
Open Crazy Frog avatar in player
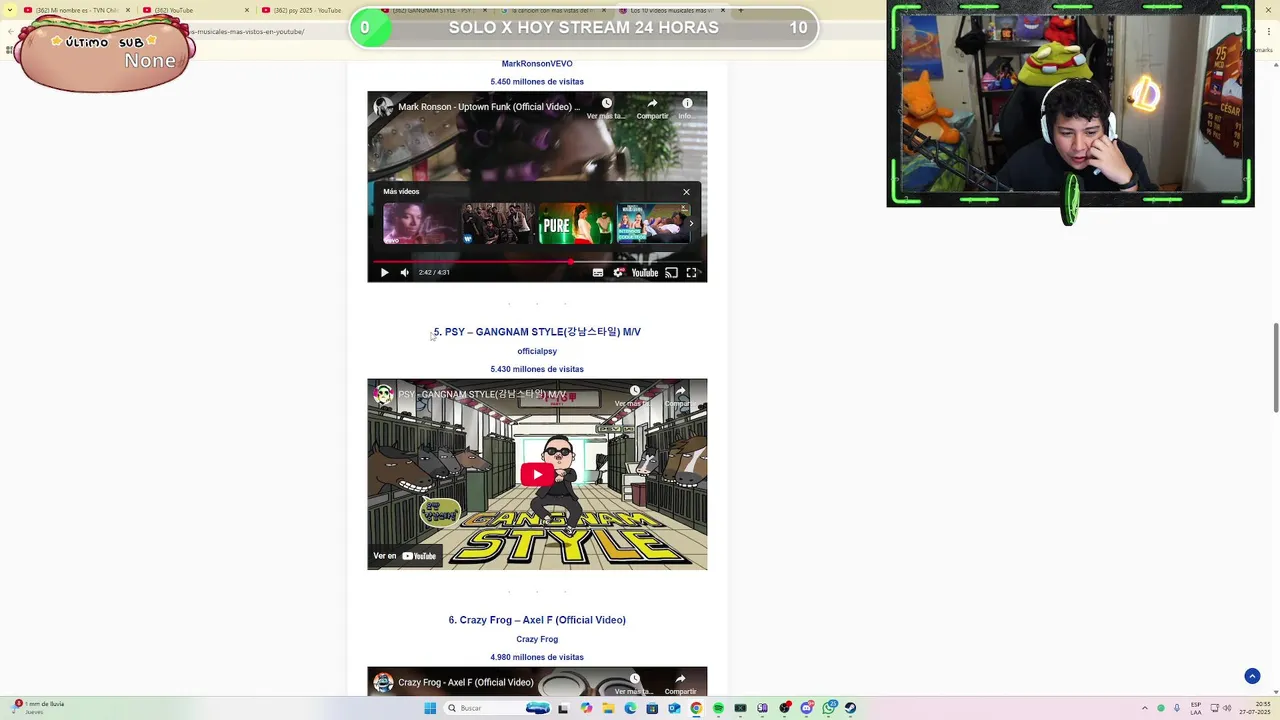(383, 682)
